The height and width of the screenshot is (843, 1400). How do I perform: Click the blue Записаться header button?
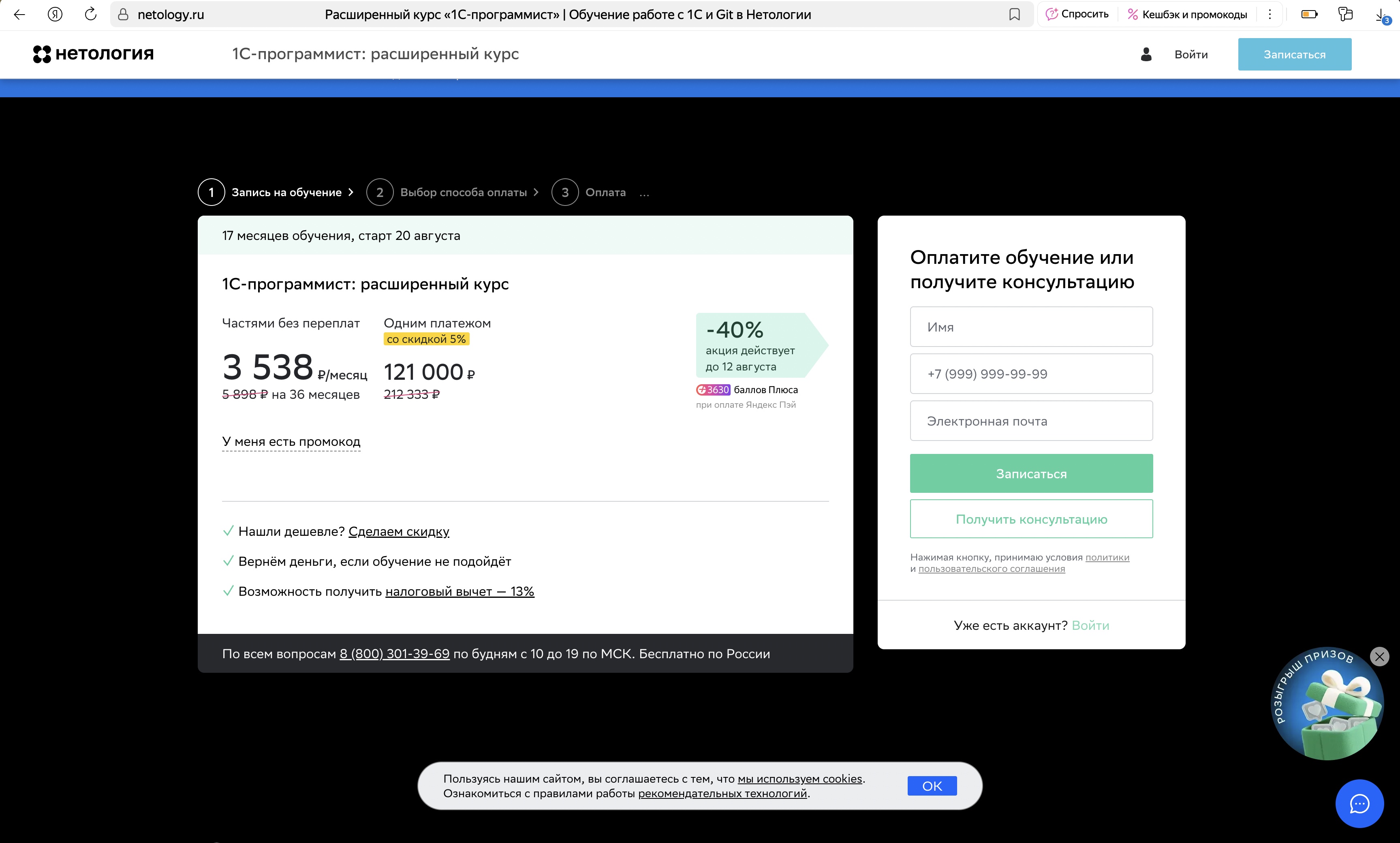pyautogui.click(x=1294, y=55)
